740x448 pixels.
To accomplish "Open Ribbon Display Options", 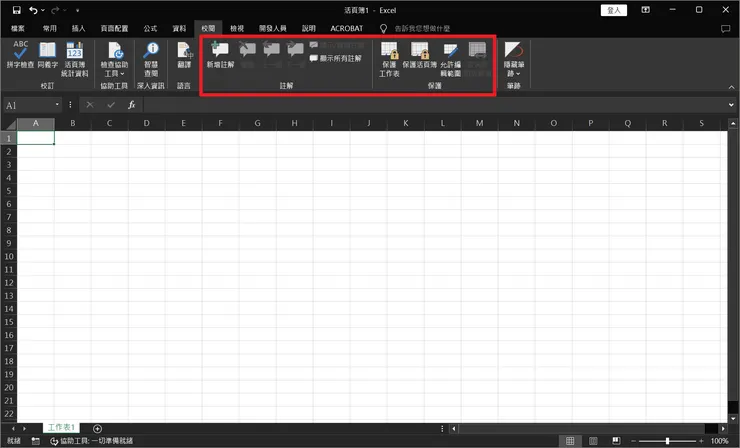I will 646,10.
